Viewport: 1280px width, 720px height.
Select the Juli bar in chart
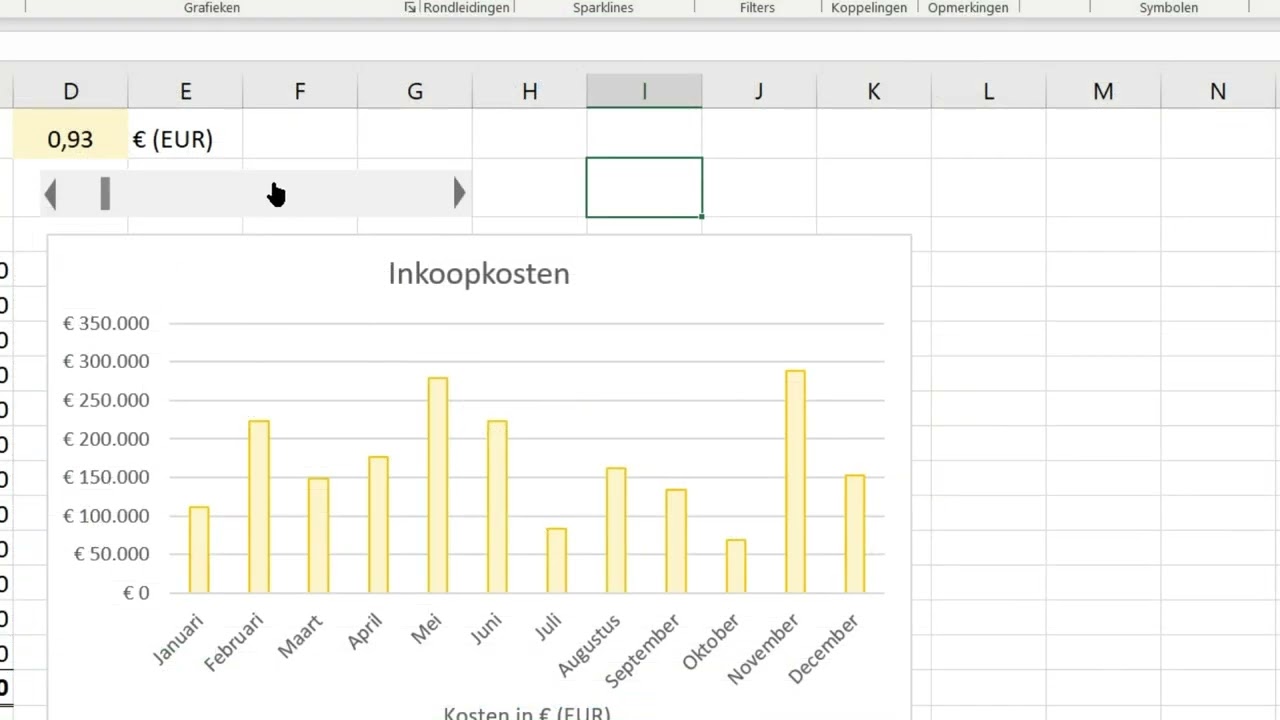point(557,561)
